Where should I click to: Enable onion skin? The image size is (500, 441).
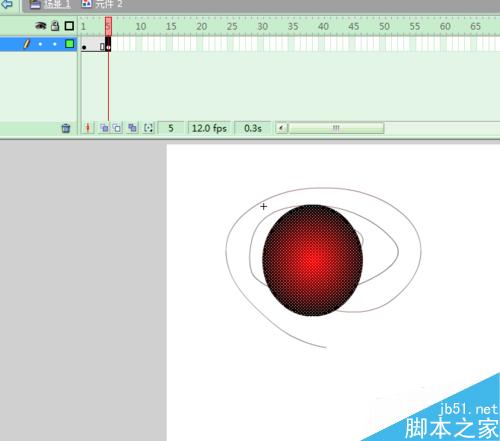pyautogui.click(x=104, y=128)
